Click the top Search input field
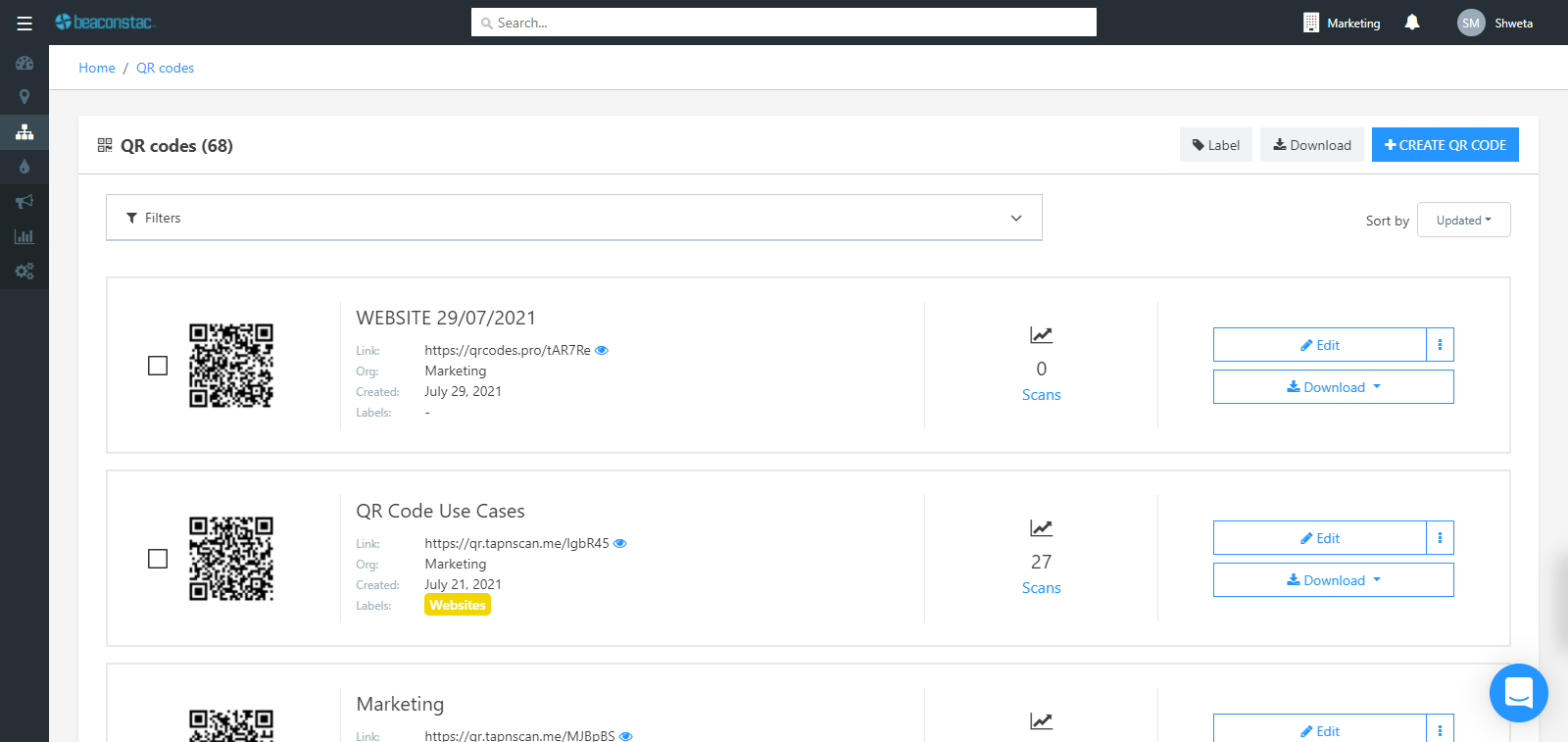 tap(784, 23)
